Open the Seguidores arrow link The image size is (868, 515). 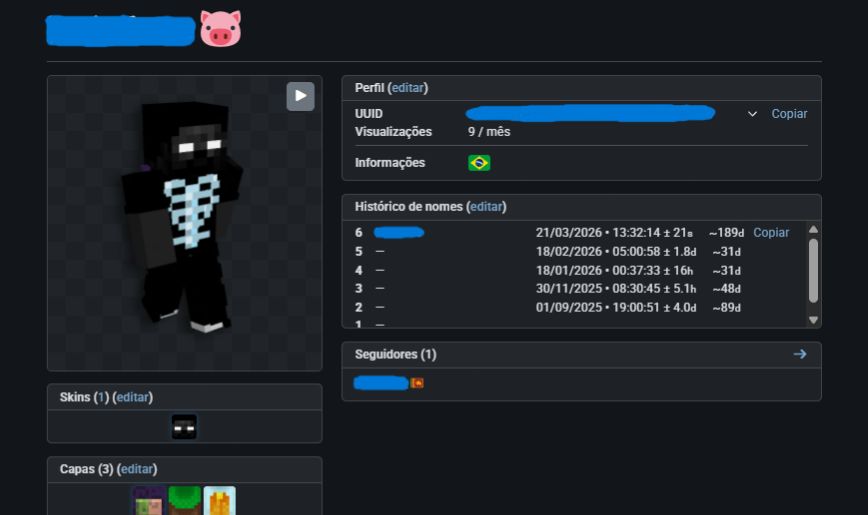pos(799,354)
